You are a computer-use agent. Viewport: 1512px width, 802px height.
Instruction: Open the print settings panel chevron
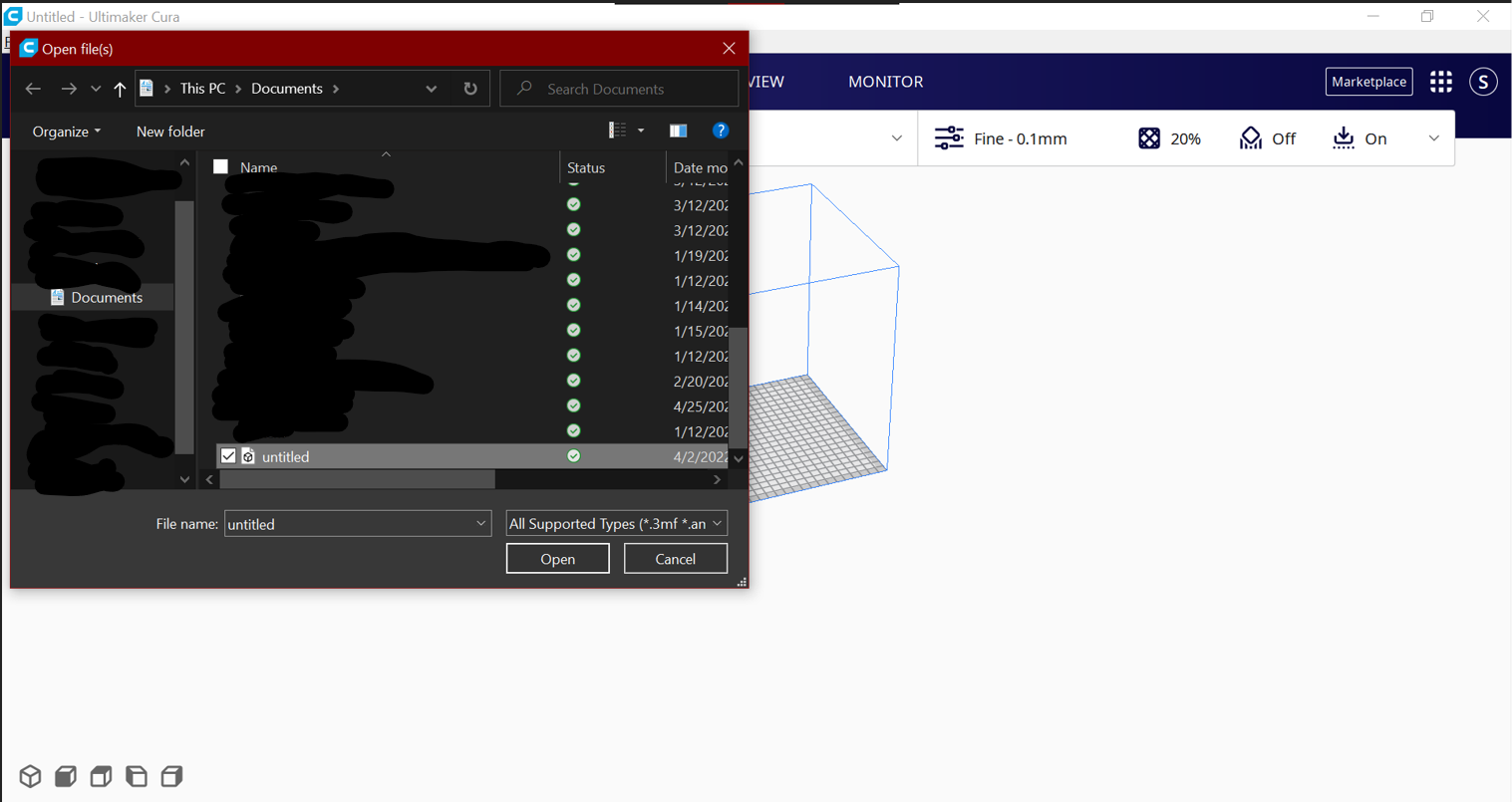pyautogui.click(x=1433, y=138)
